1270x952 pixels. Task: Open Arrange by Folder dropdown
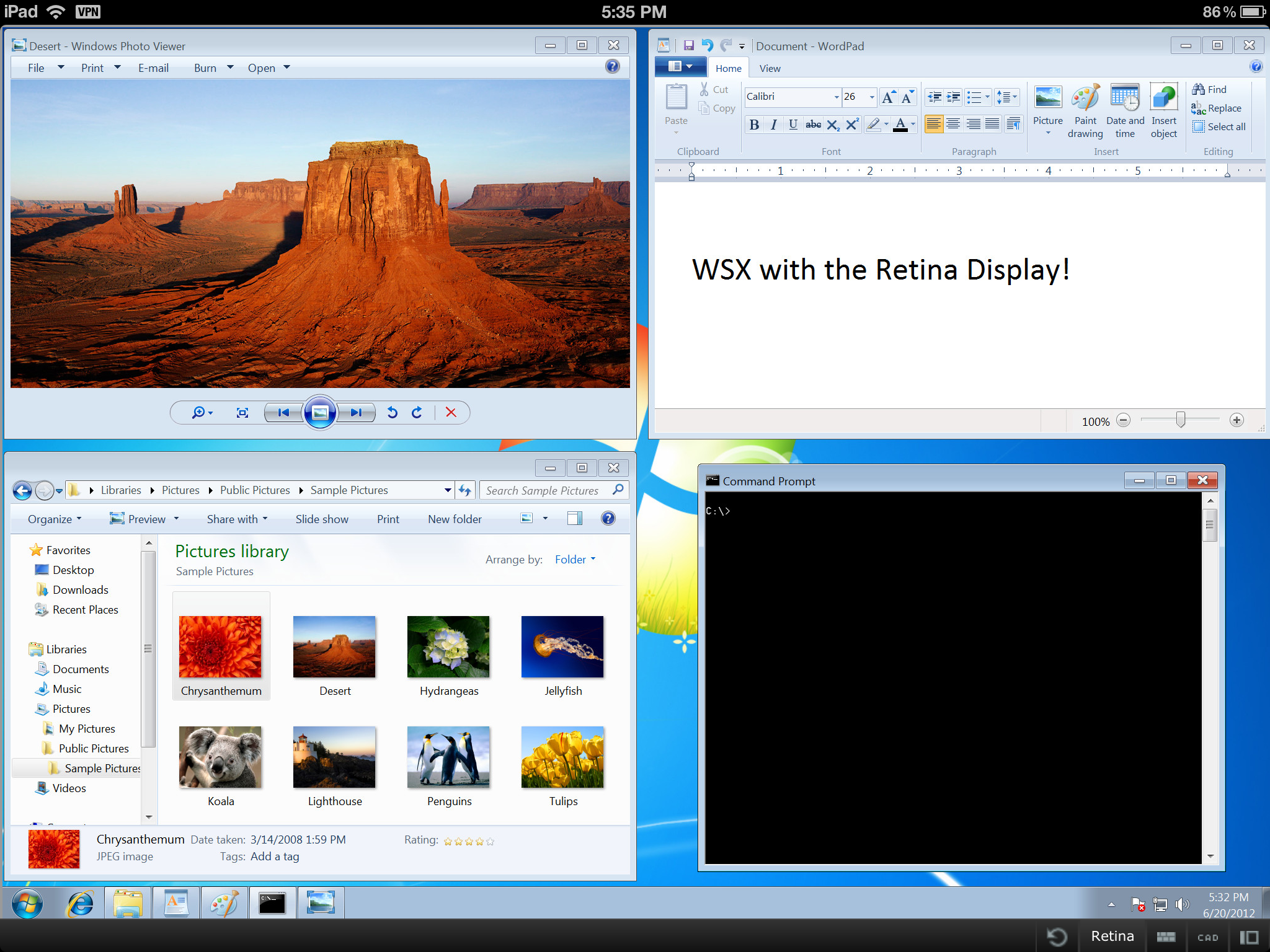click(575, 560)
